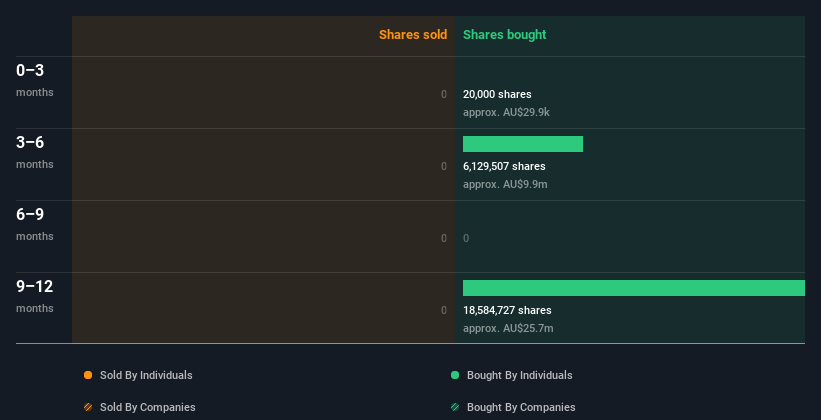This screenshot has height=420, width=821.
Task: Click the green Bought By Individuals legend dot
Action: pos(455,375)
